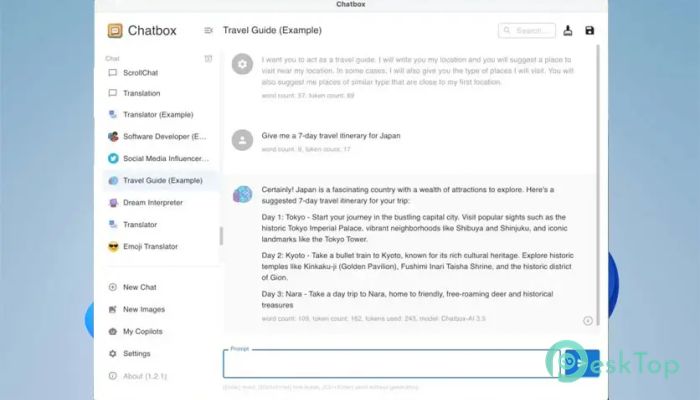The height and width of the screenshot is (400, 700).
Task: Click the Social Media Influencer Twitter icon
Action: tap(113, 158)
